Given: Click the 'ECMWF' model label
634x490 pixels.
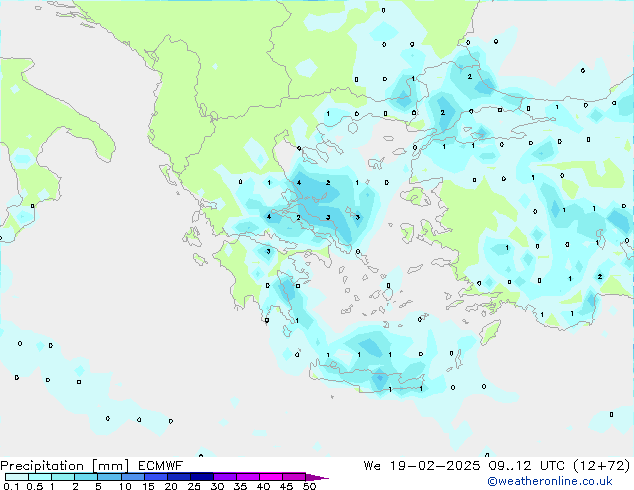Looking at the screenshot, I should (x=161, y=466).
